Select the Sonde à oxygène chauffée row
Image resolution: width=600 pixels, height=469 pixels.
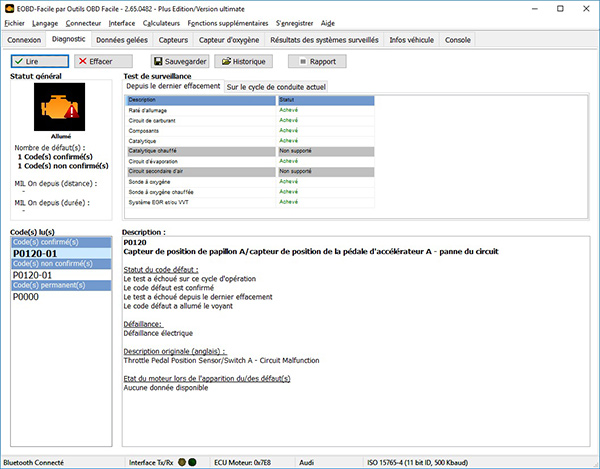tap(250, 192)
